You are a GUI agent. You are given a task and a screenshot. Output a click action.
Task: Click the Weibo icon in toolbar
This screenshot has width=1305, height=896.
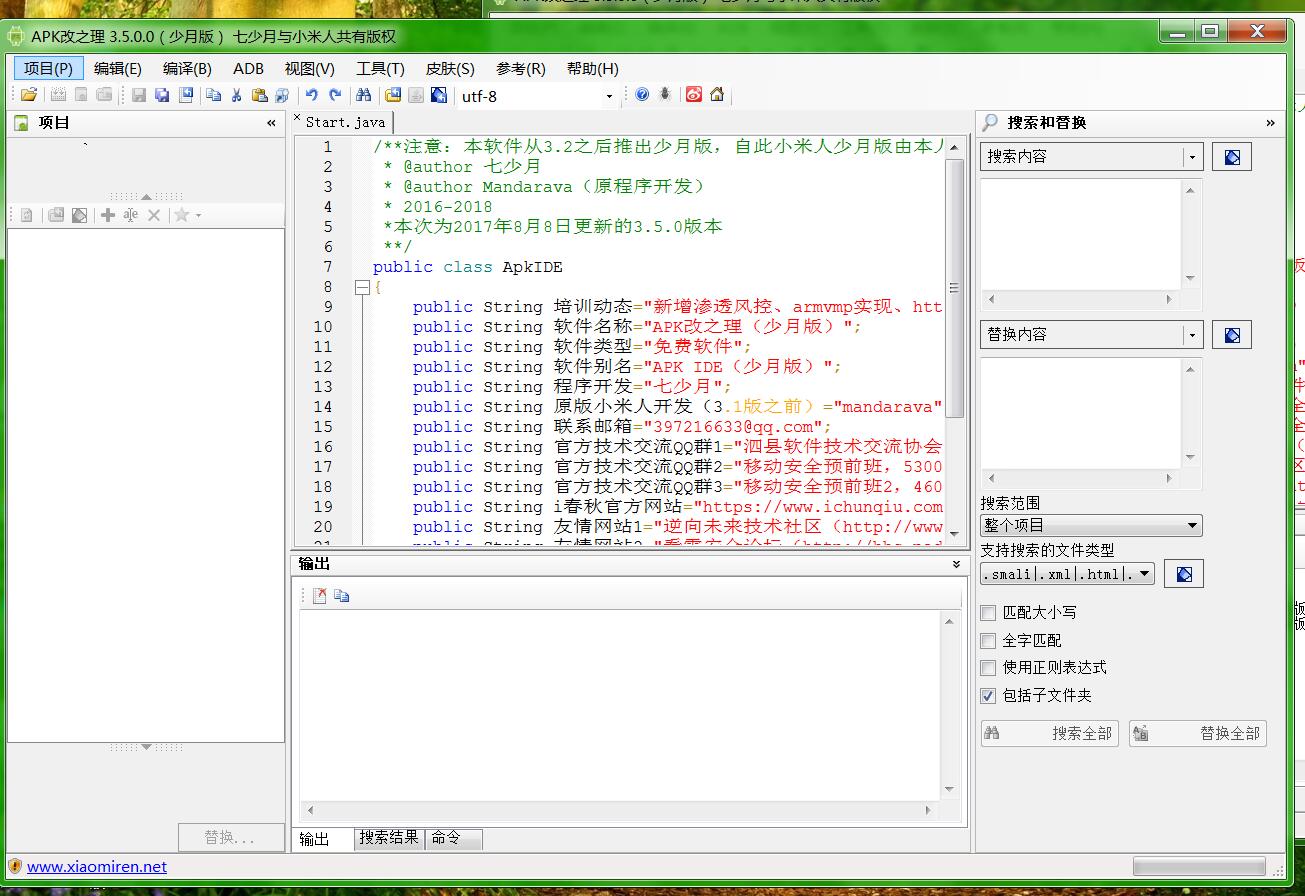pos(694,95)
